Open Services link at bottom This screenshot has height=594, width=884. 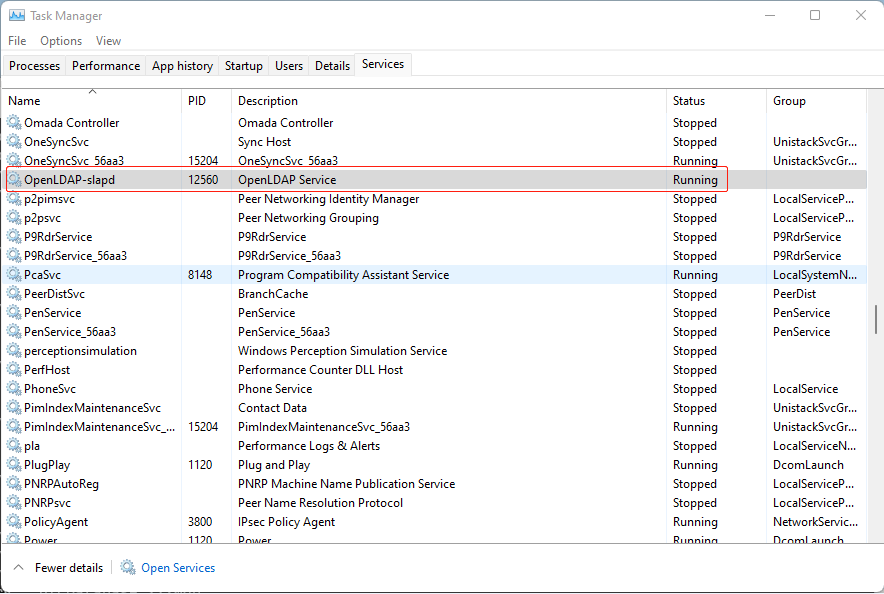[178, 568]
